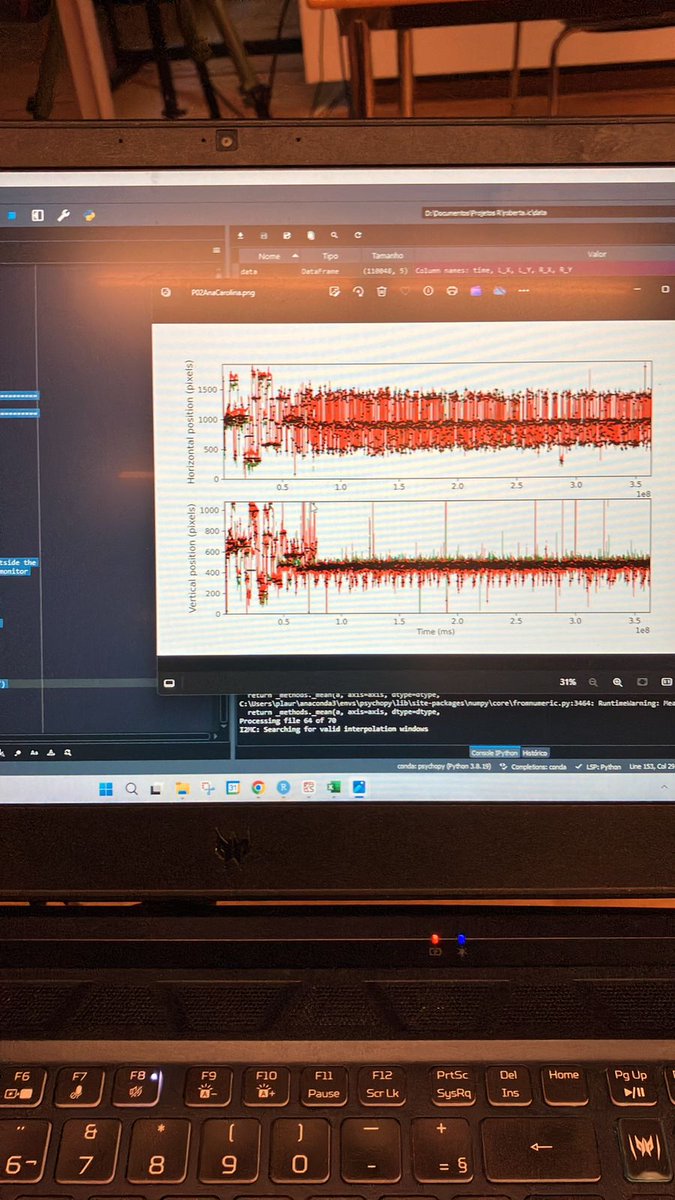Open Spyder Preferences wrench icon
Viewport: 675px width, 1200px height.
tap(63, 214)
